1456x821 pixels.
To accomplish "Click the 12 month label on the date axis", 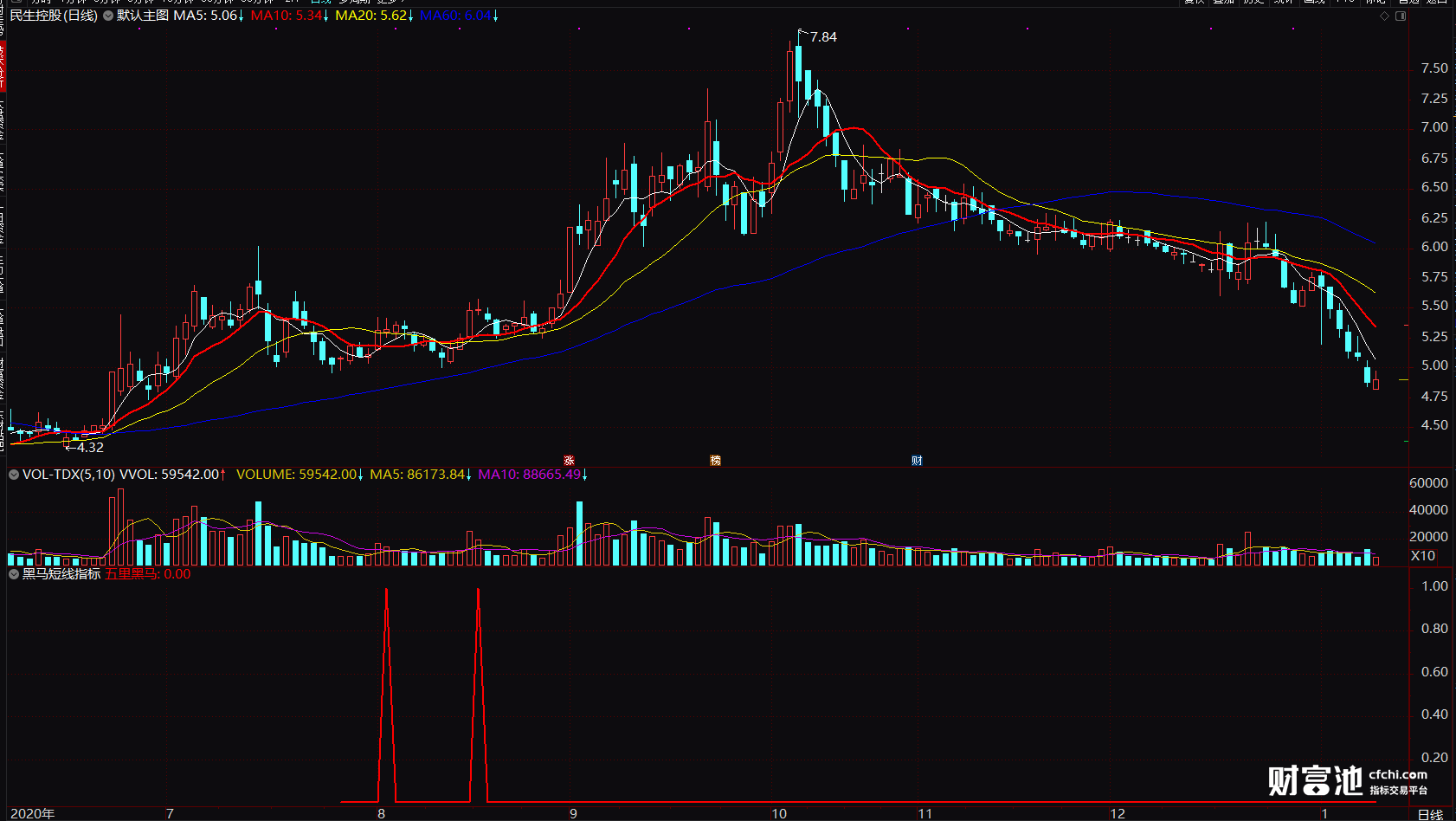I will pos(1118,813).
